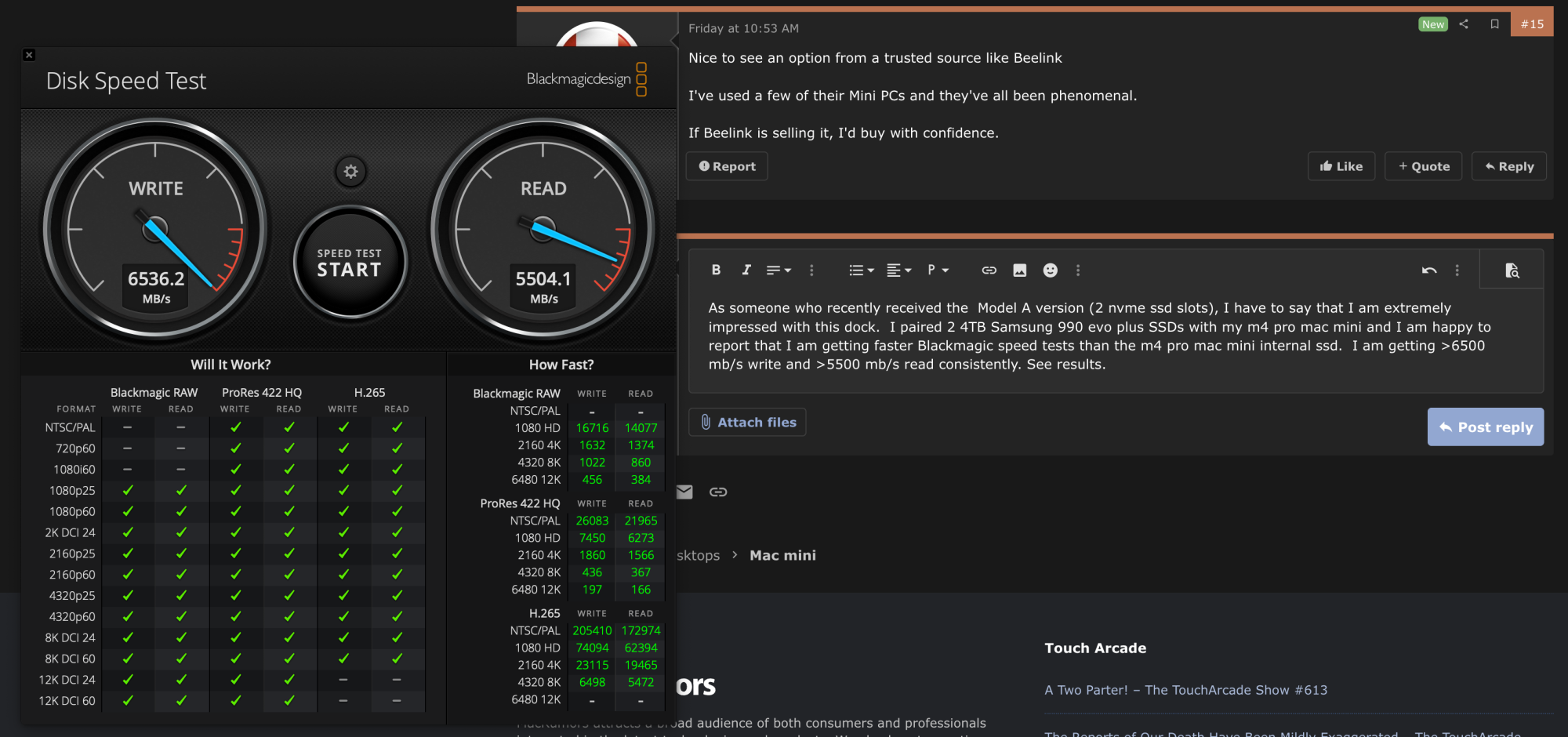Insert an image using the editor toolbar

[1019, 270]
